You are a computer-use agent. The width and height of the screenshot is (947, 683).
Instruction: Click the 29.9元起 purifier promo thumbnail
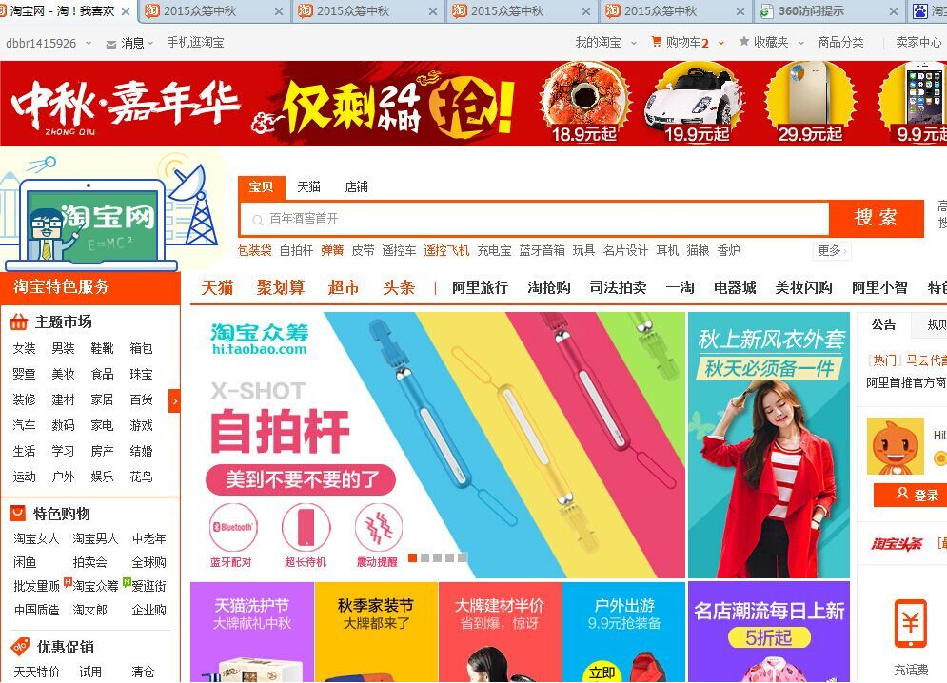click(x=810, y=103)
